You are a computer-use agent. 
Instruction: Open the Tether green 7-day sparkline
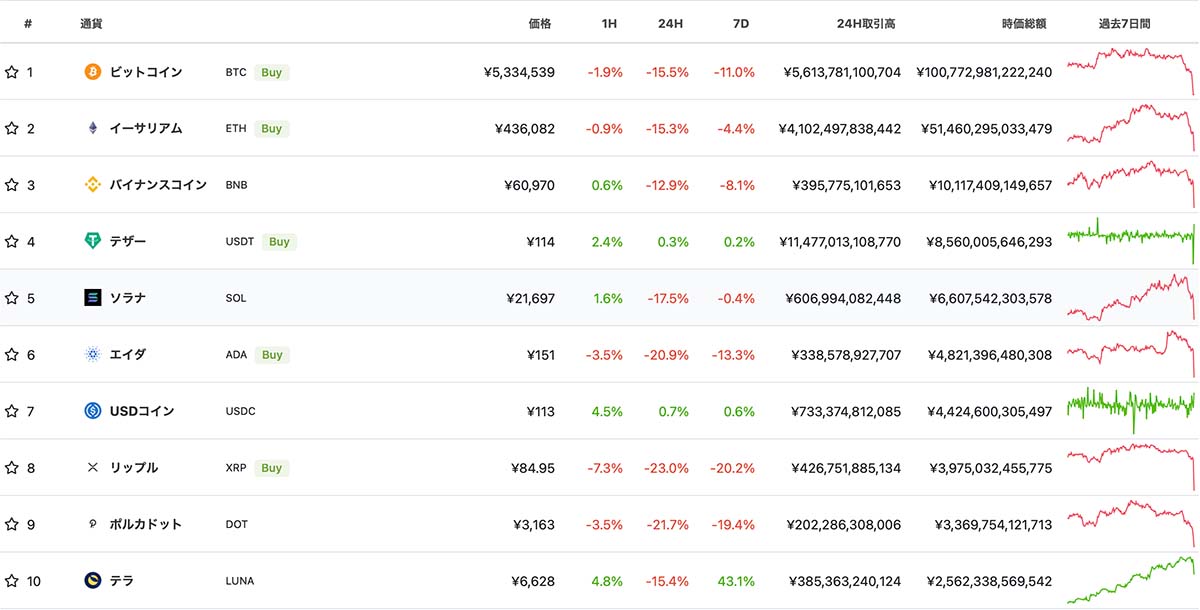(x=1131, y=240)
